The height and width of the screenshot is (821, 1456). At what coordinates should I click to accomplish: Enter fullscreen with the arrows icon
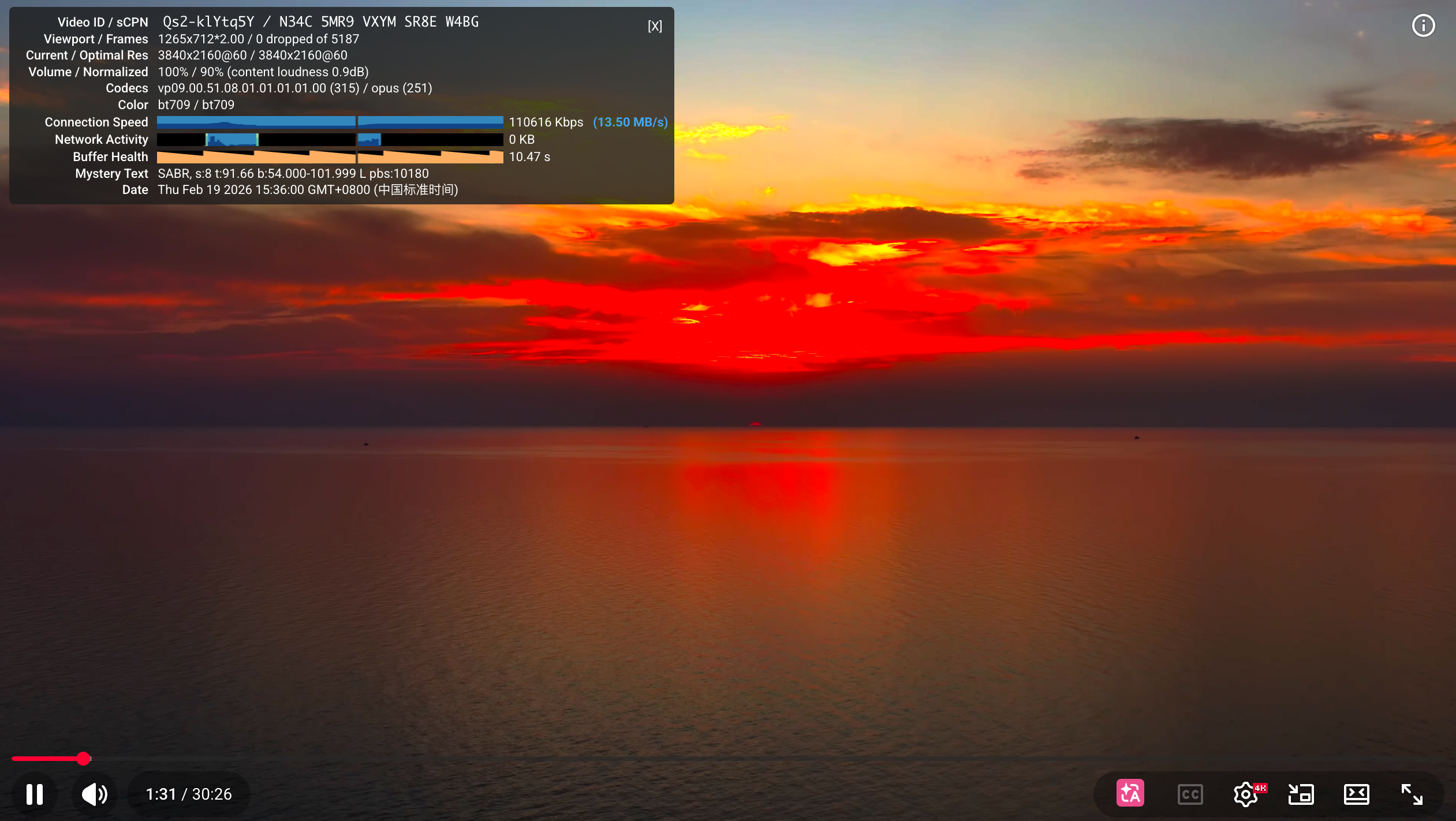[1412, 794]
